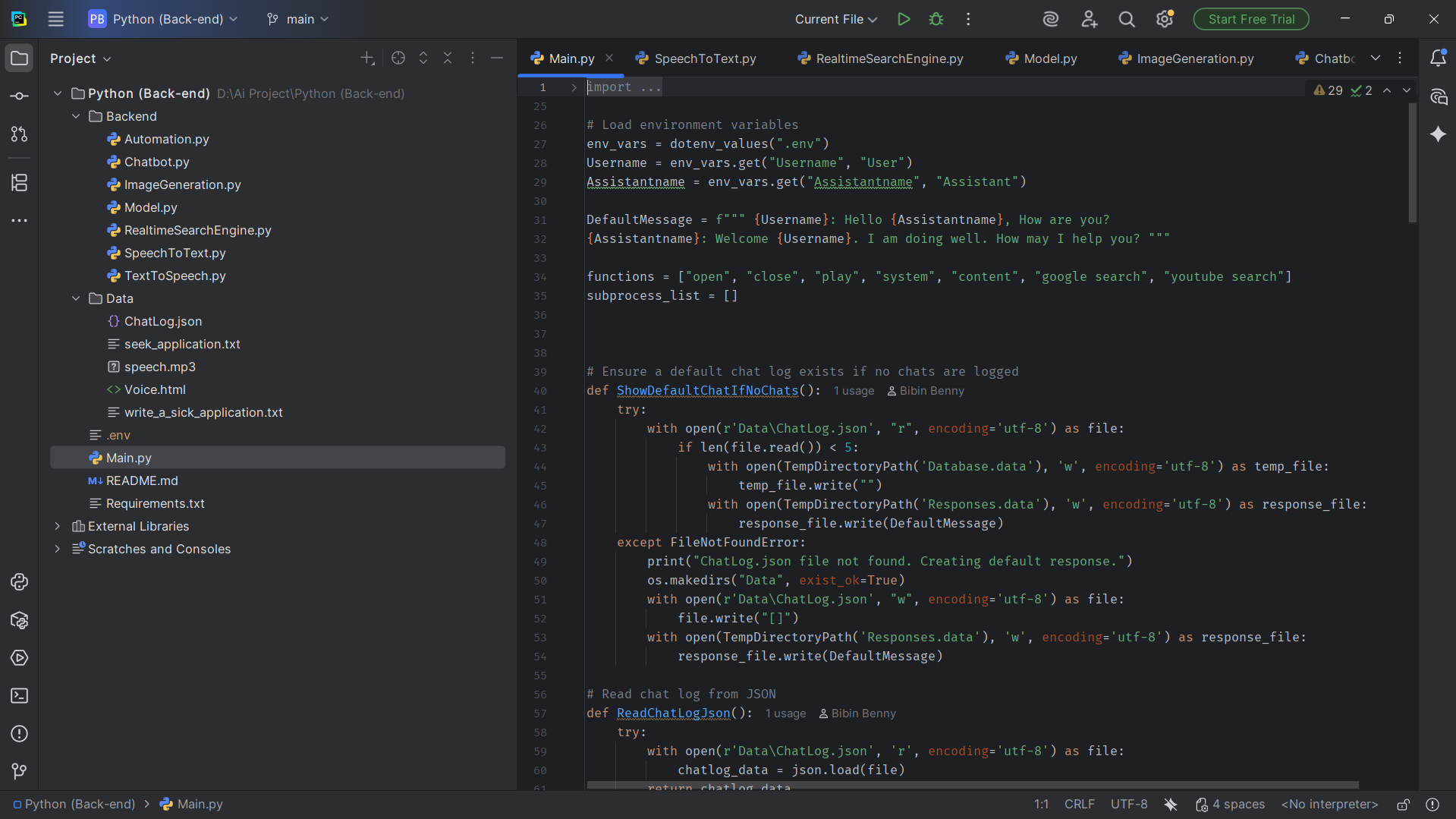
Task: Collapse all in Project panel
Action: [x=448, y=58]
